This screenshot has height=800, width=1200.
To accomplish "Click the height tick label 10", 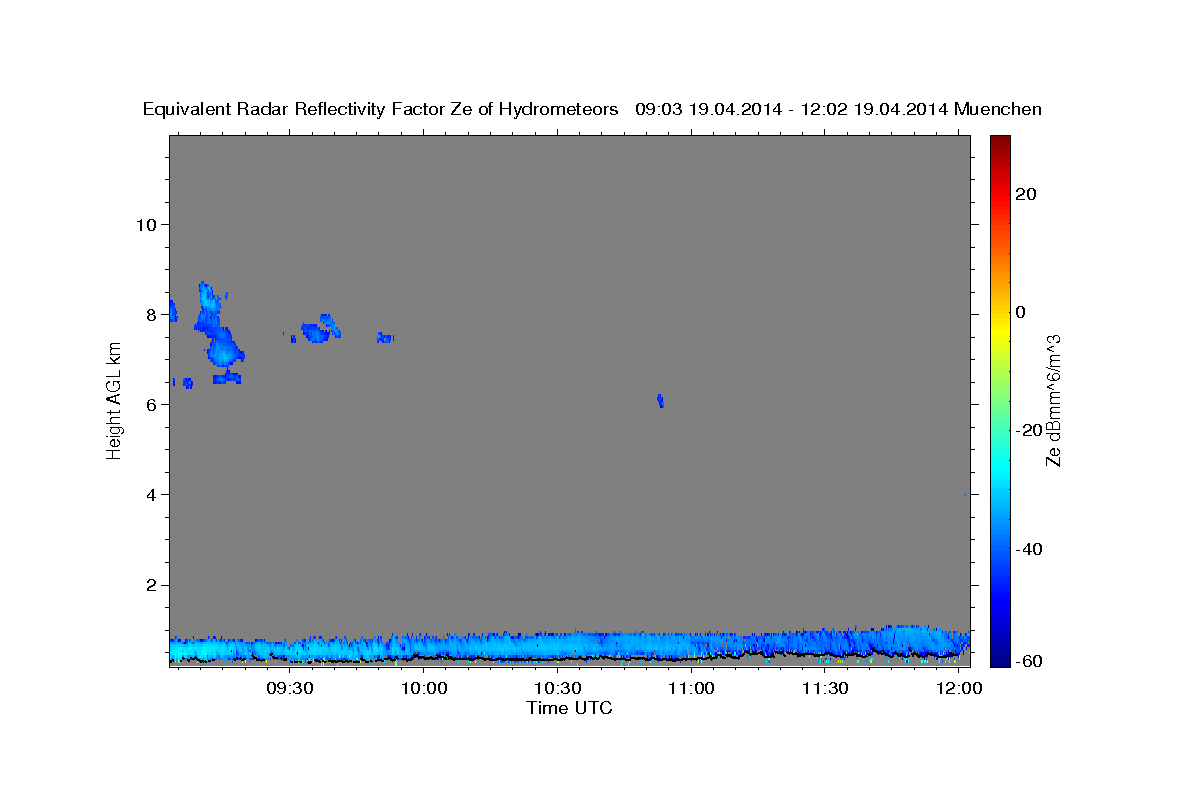I will pos(146,224).
